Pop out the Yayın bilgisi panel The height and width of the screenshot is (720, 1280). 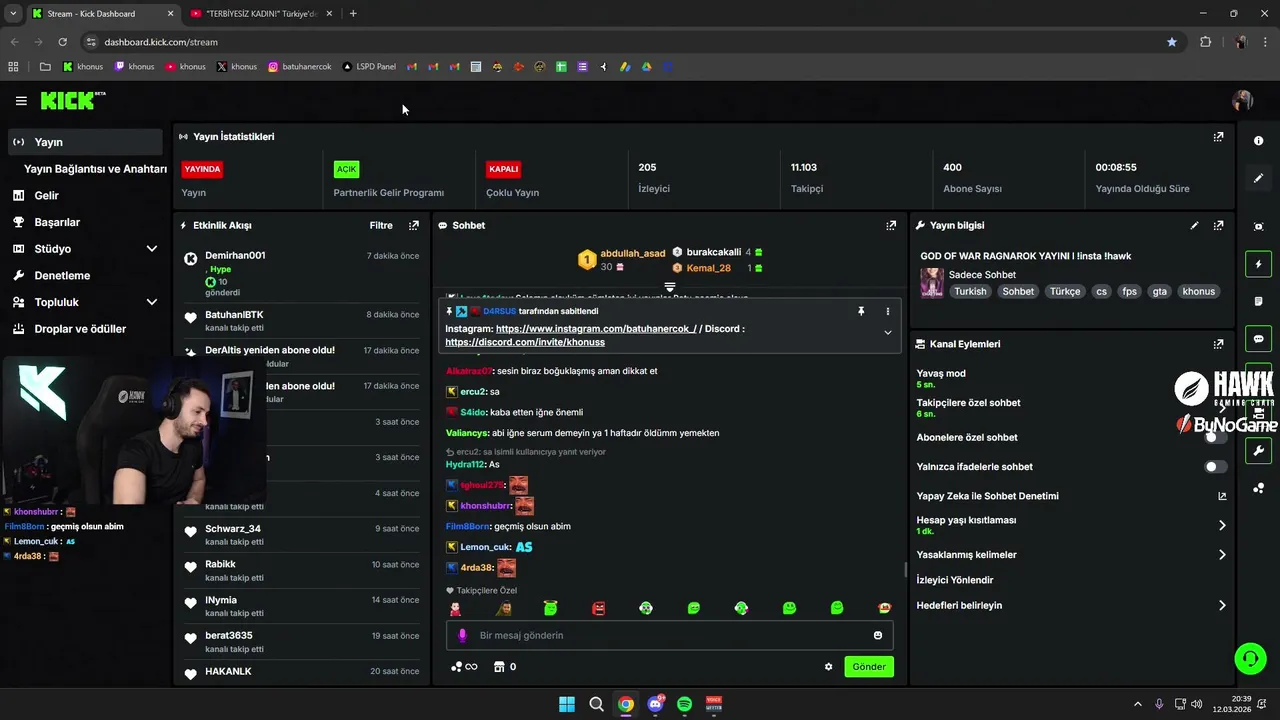[x=1218, y=226]
